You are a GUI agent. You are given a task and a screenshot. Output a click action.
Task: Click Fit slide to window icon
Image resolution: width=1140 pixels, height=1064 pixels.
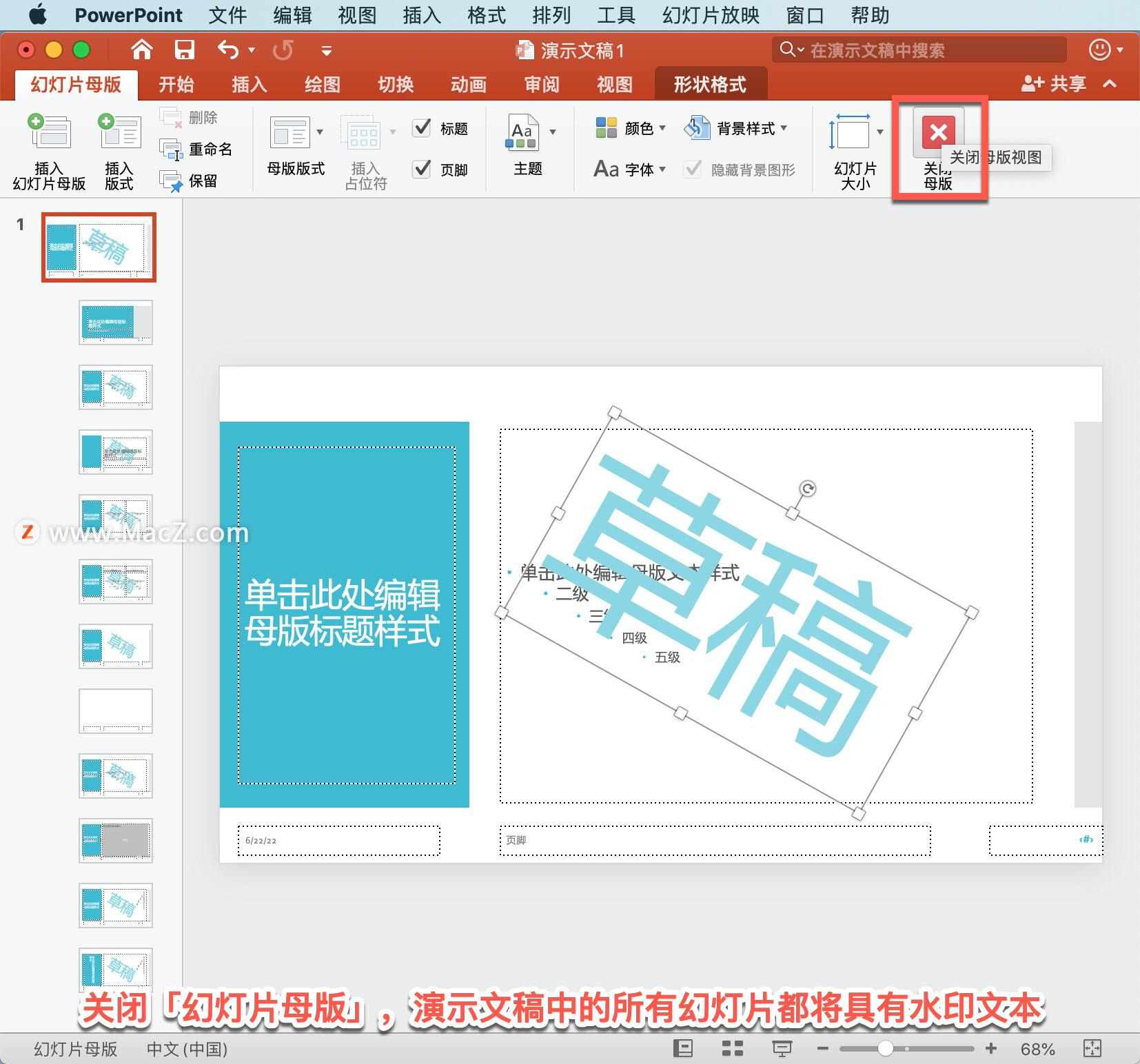point(1092,1048)
